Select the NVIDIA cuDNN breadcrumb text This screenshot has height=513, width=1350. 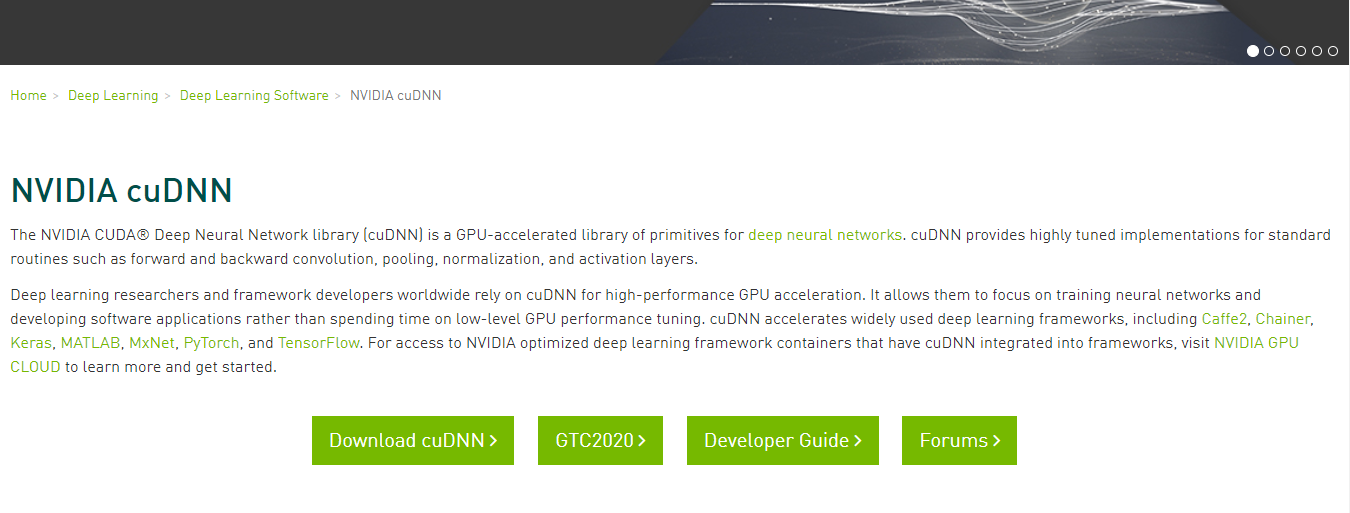click(x=395, y=95)
